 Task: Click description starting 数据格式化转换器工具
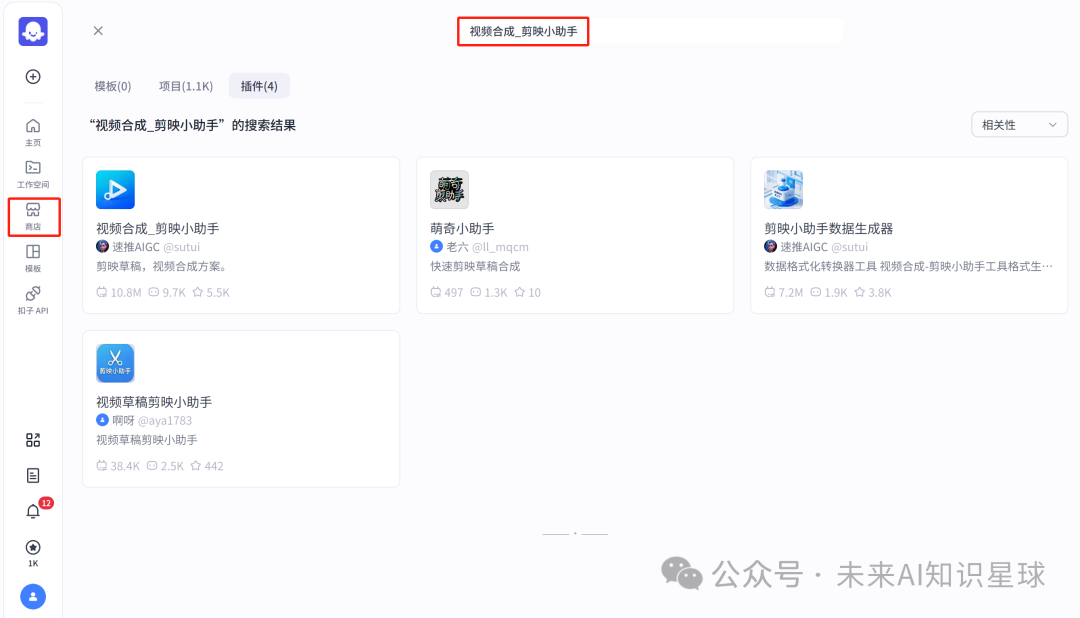coord(908,266)
